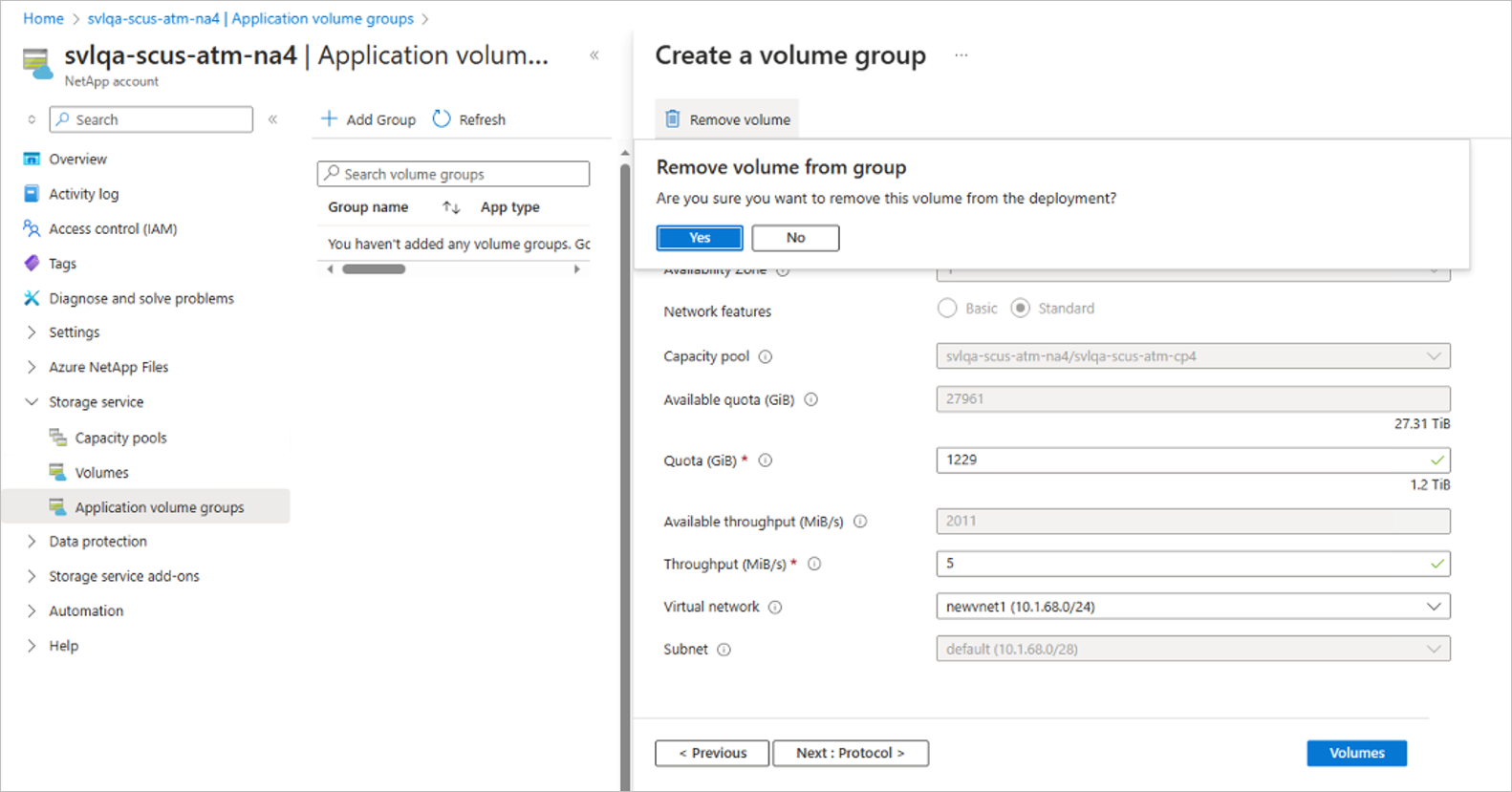Image resolution: width=1512 pixels, height=792 pixels.
Task: Cancel removal with No button
Action: tap(795, 238)
